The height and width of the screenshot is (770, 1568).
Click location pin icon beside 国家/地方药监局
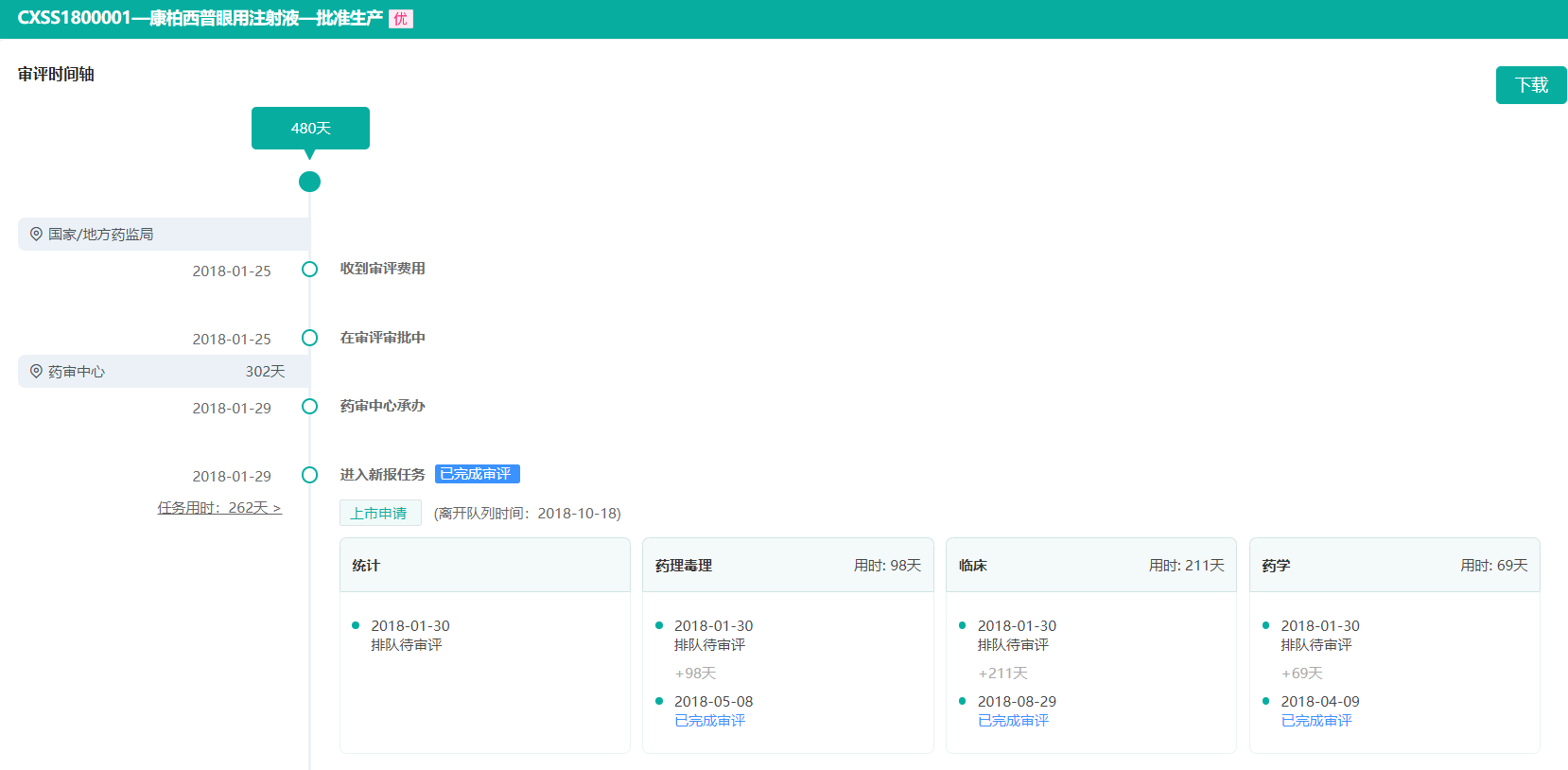coord(36,234)
